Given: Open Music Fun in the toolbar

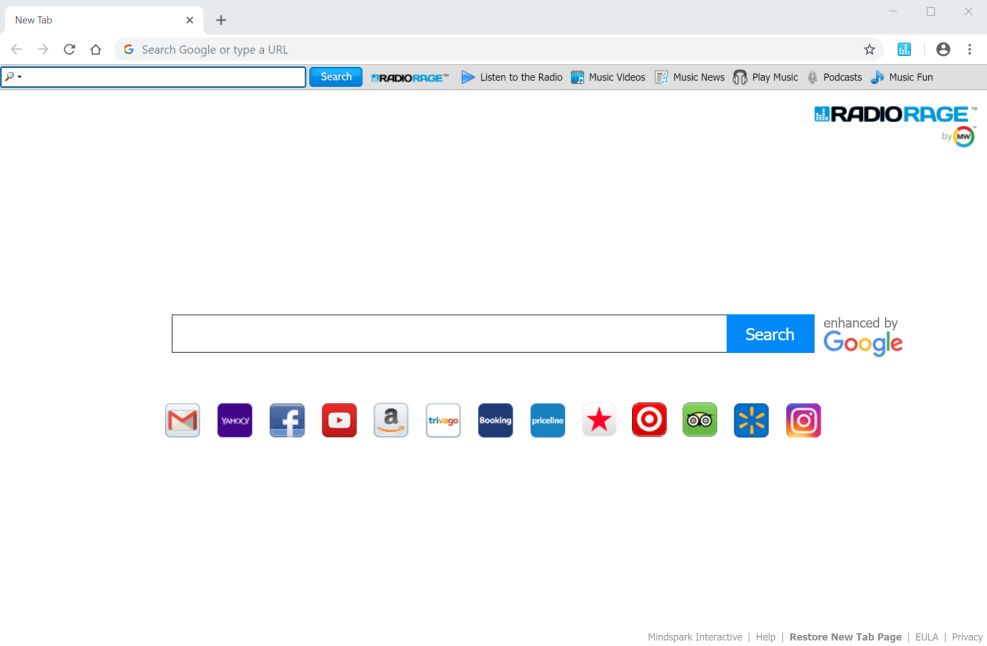Looking at the screenshot, I should pyautogui.click(x=902, y=77).
